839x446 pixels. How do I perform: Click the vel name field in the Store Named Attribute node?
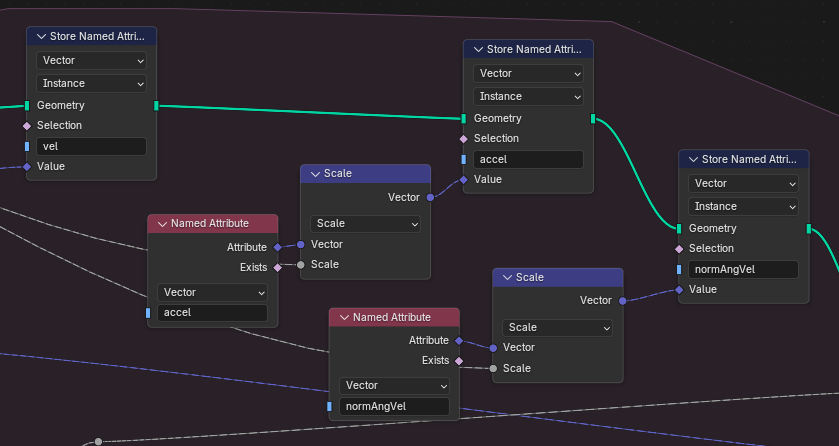[x=91, y=146]
